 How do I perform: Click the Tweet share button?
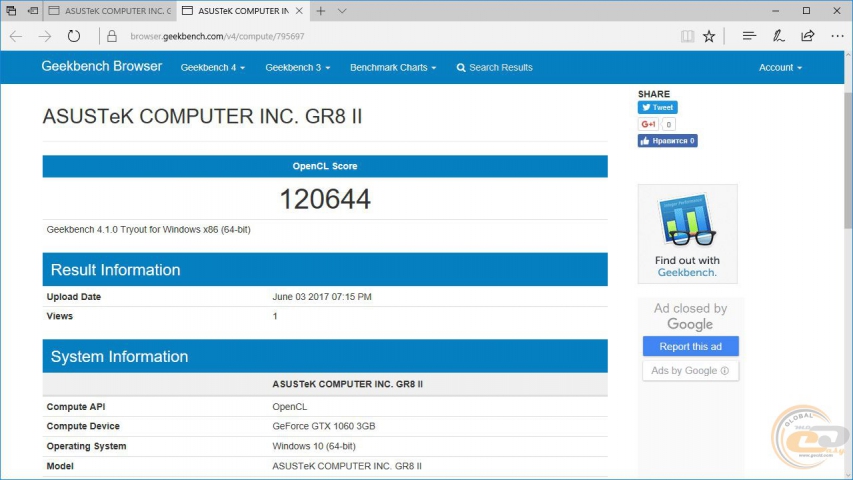(658, 107)
